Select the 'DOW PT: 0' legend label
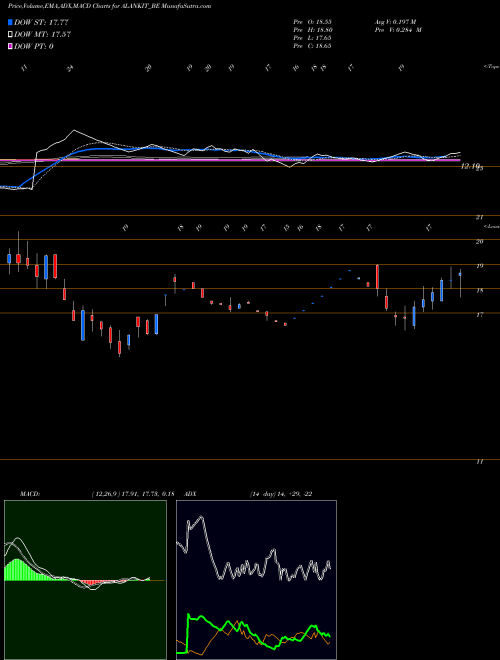500x660 pixels. (x=34, y=46)
